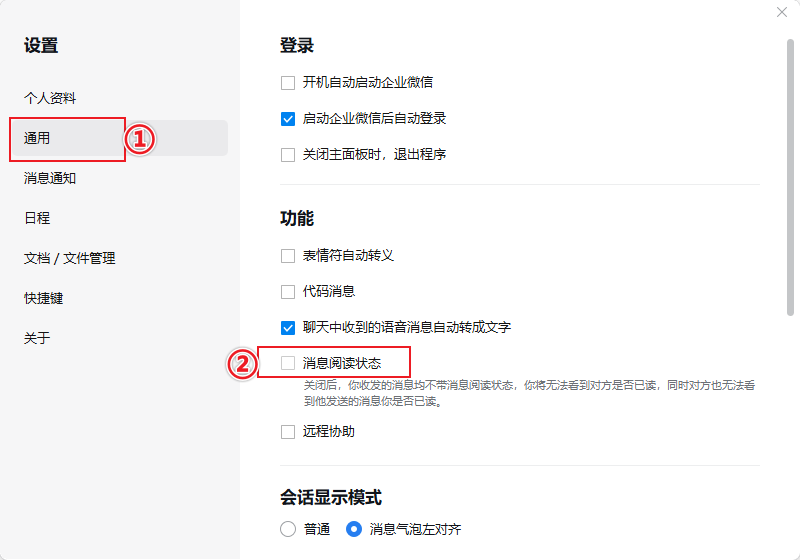Open the 个人资料 settings page
This screenshot has height=560, width=800.
click(50, 98)
